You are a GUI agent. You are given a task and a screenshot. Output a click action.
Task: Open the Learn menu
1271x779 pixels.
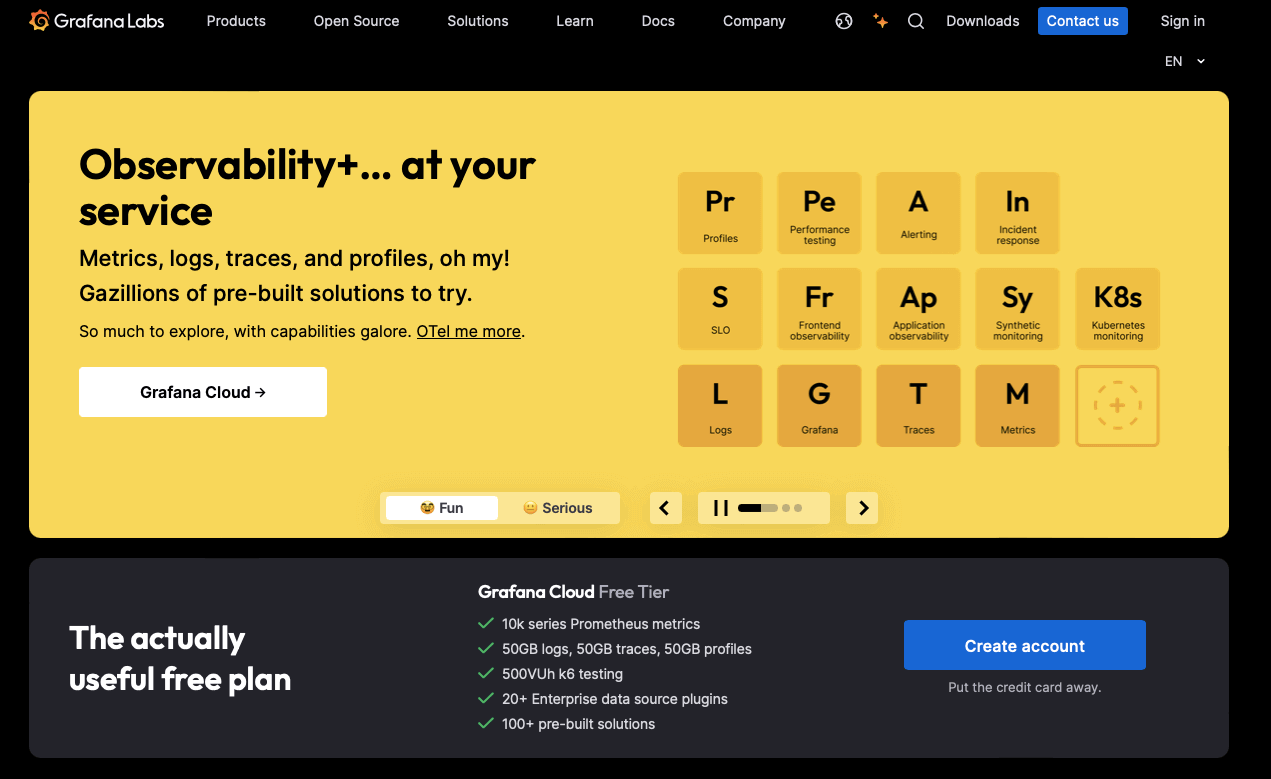pyautogui.click(x=575, y=21)
